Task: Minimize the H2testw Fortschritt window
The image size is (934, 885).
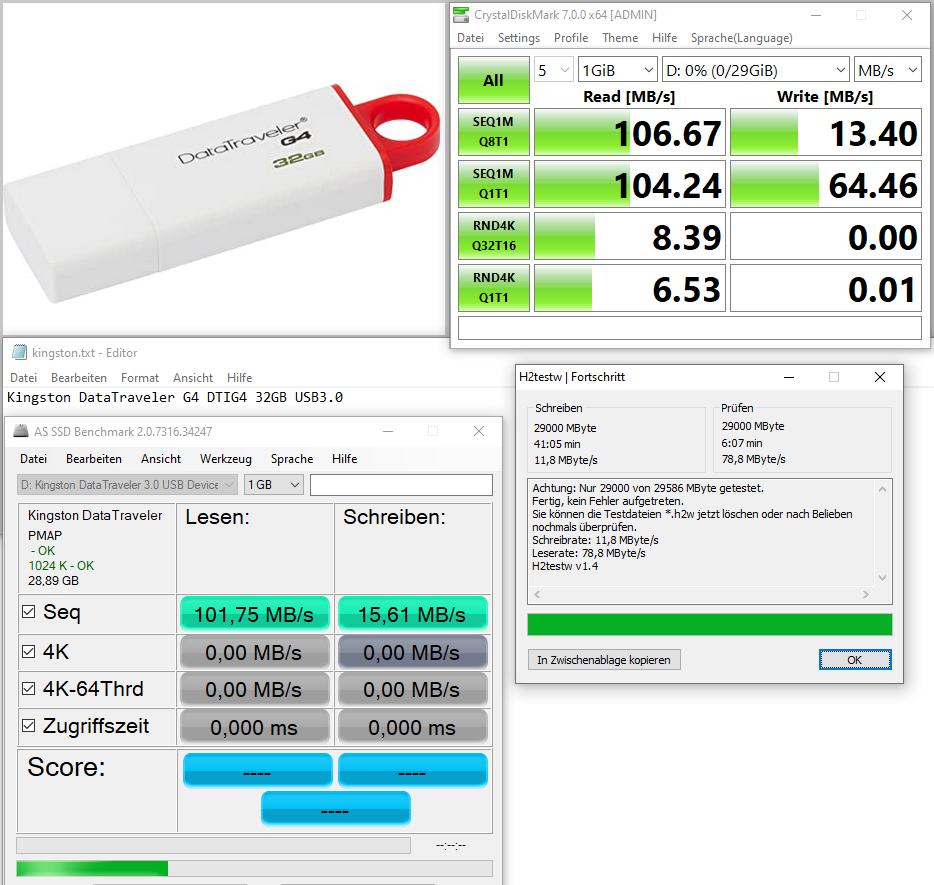Action: point(789,377)
